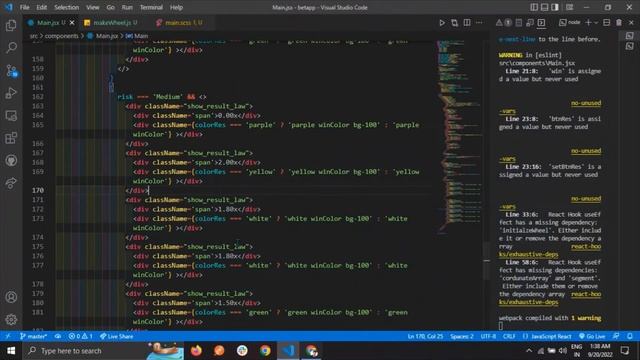Open Google Chrome from the taskbar
The width and height of the screenshot is (640, 360).
tap(265, 351)
